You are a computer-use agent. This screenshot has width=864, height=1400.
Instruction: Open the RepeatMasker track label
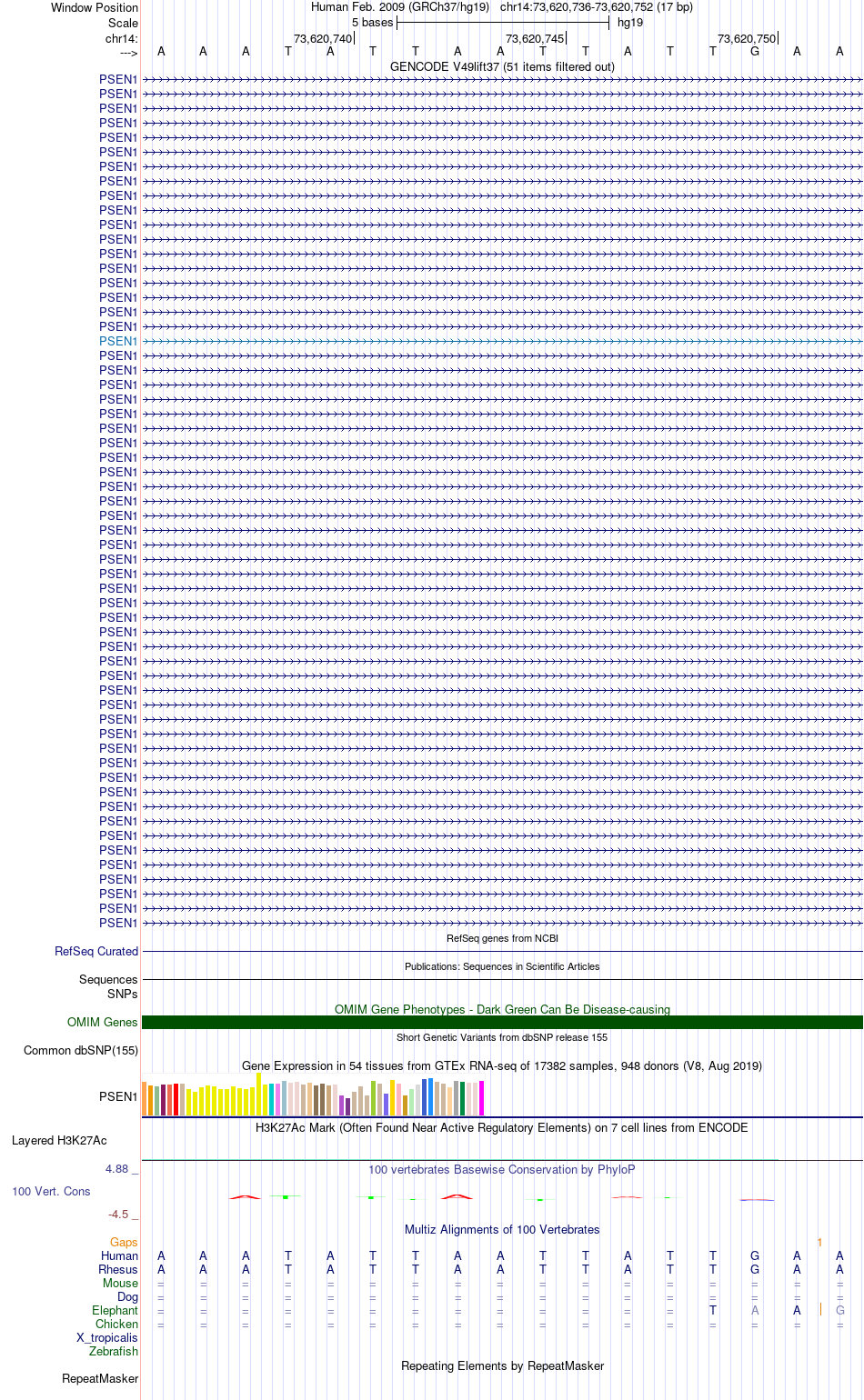tap(100, 1378)
